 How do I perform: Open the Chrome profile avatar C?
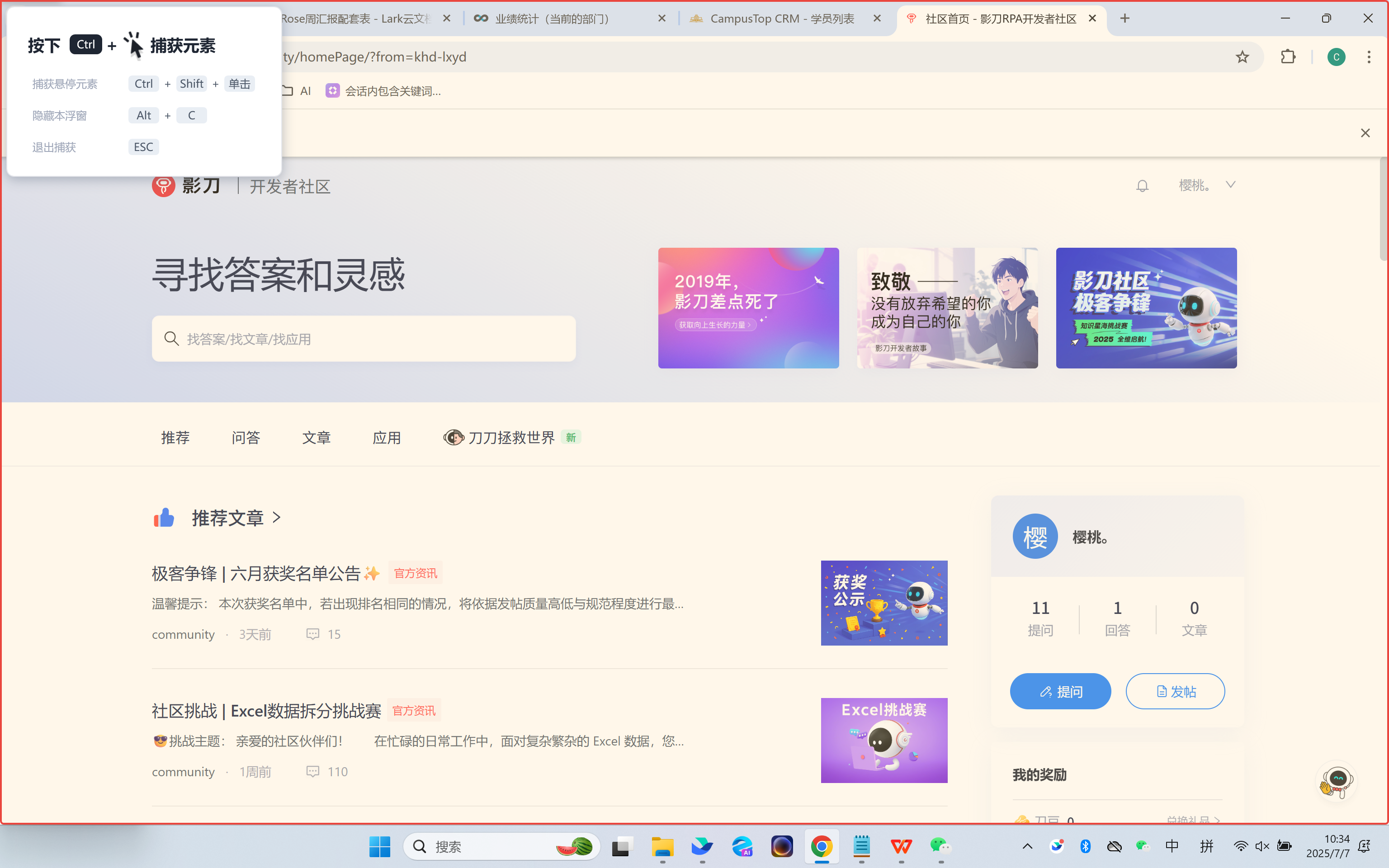[x=1336, y=57]
